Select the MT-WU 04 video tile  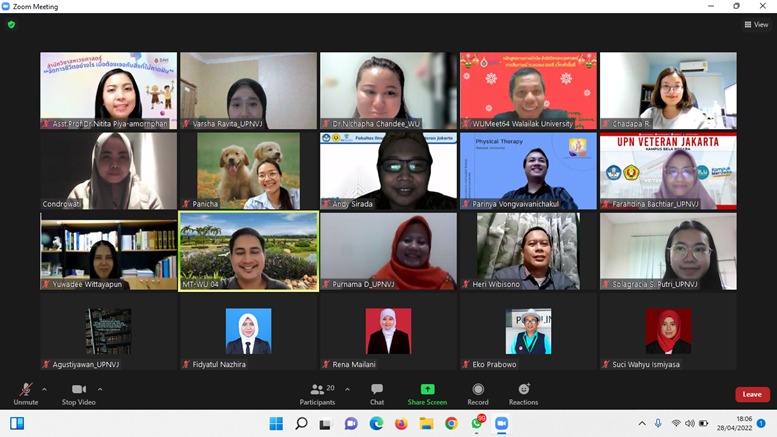(248, 251)
